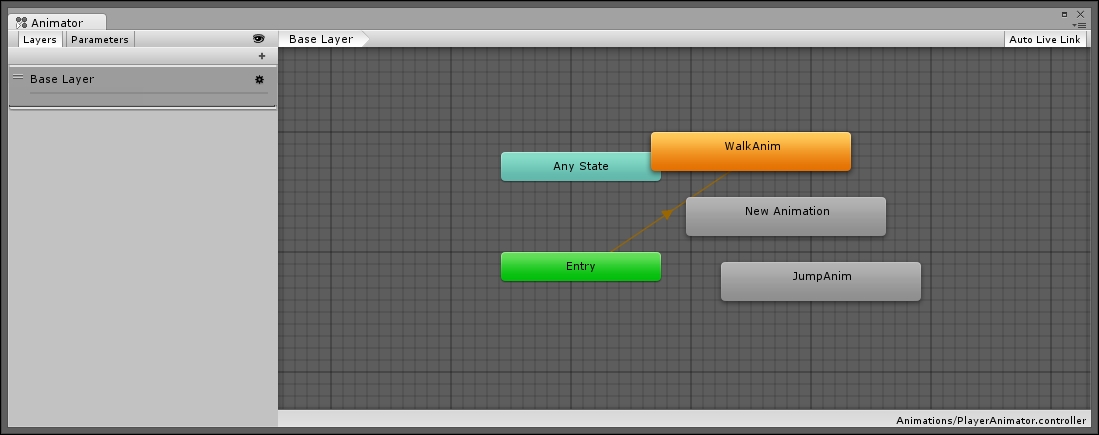Click the Animator tab icon
This screenshot has height=435, width=1099.
click(22, 23)
